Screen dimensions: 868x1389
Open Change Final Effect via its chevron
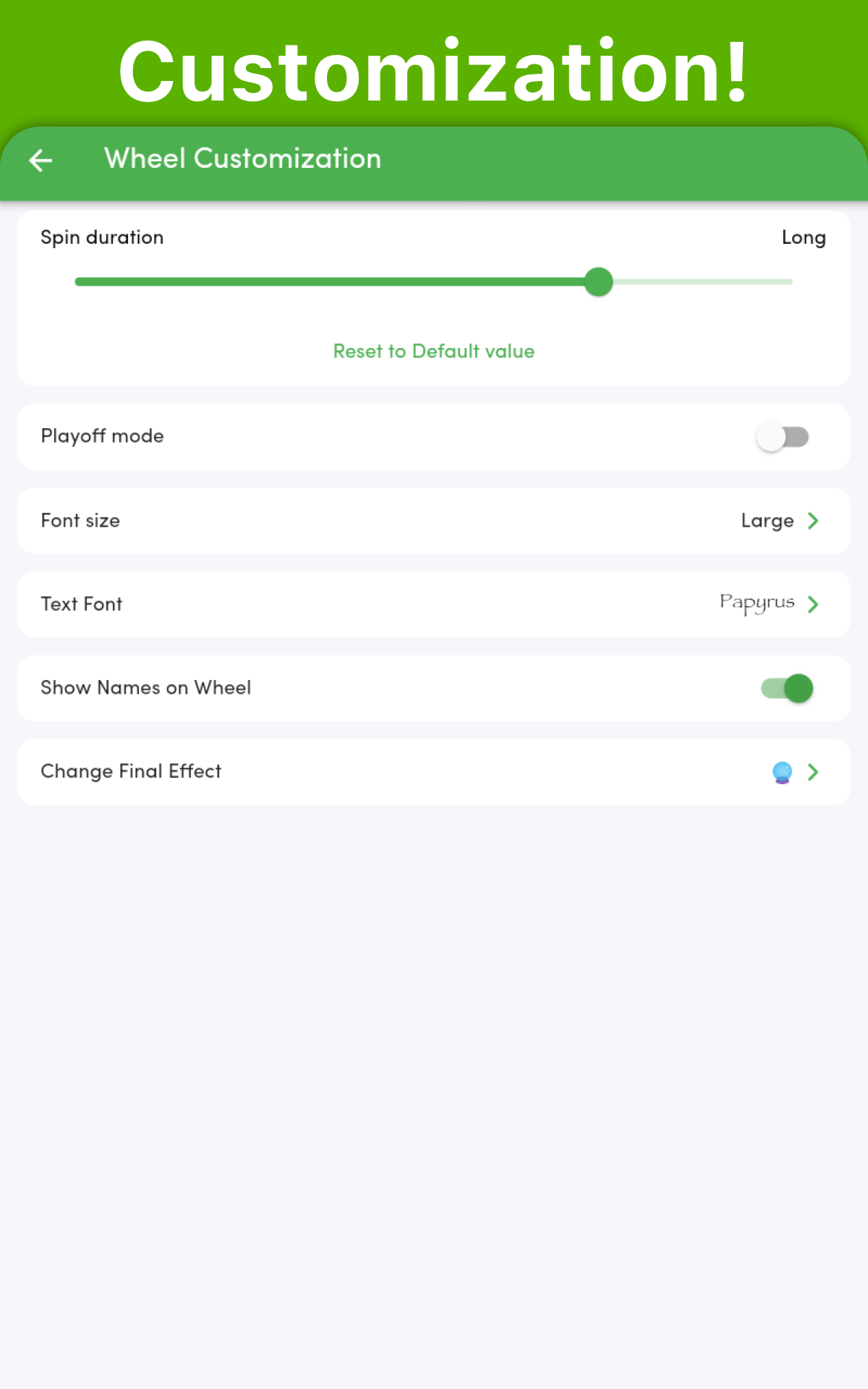(x=813, y=772)
